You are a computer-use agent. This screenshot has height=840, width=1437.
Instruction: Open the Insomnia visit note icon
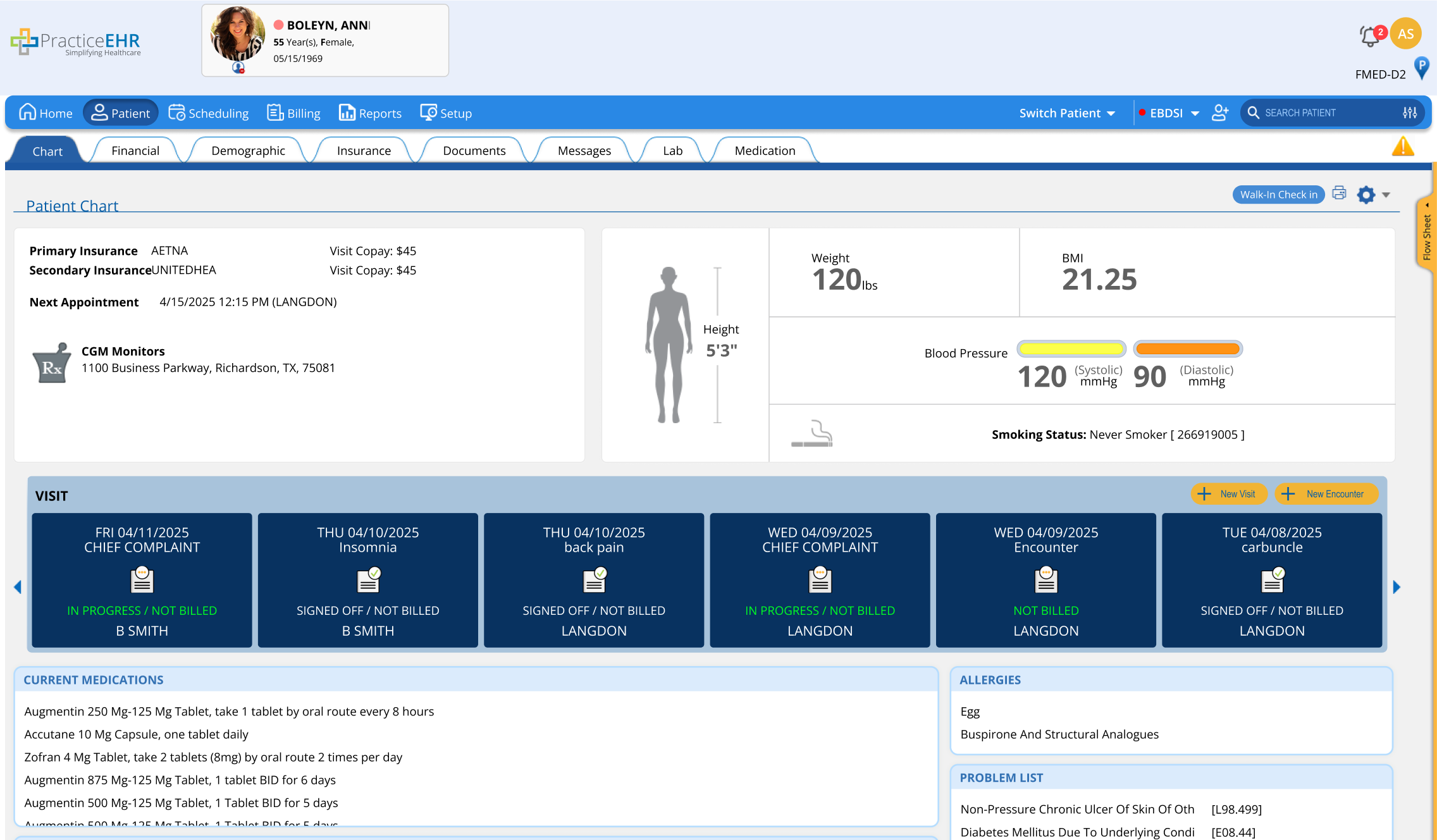(x=368, y=579)
